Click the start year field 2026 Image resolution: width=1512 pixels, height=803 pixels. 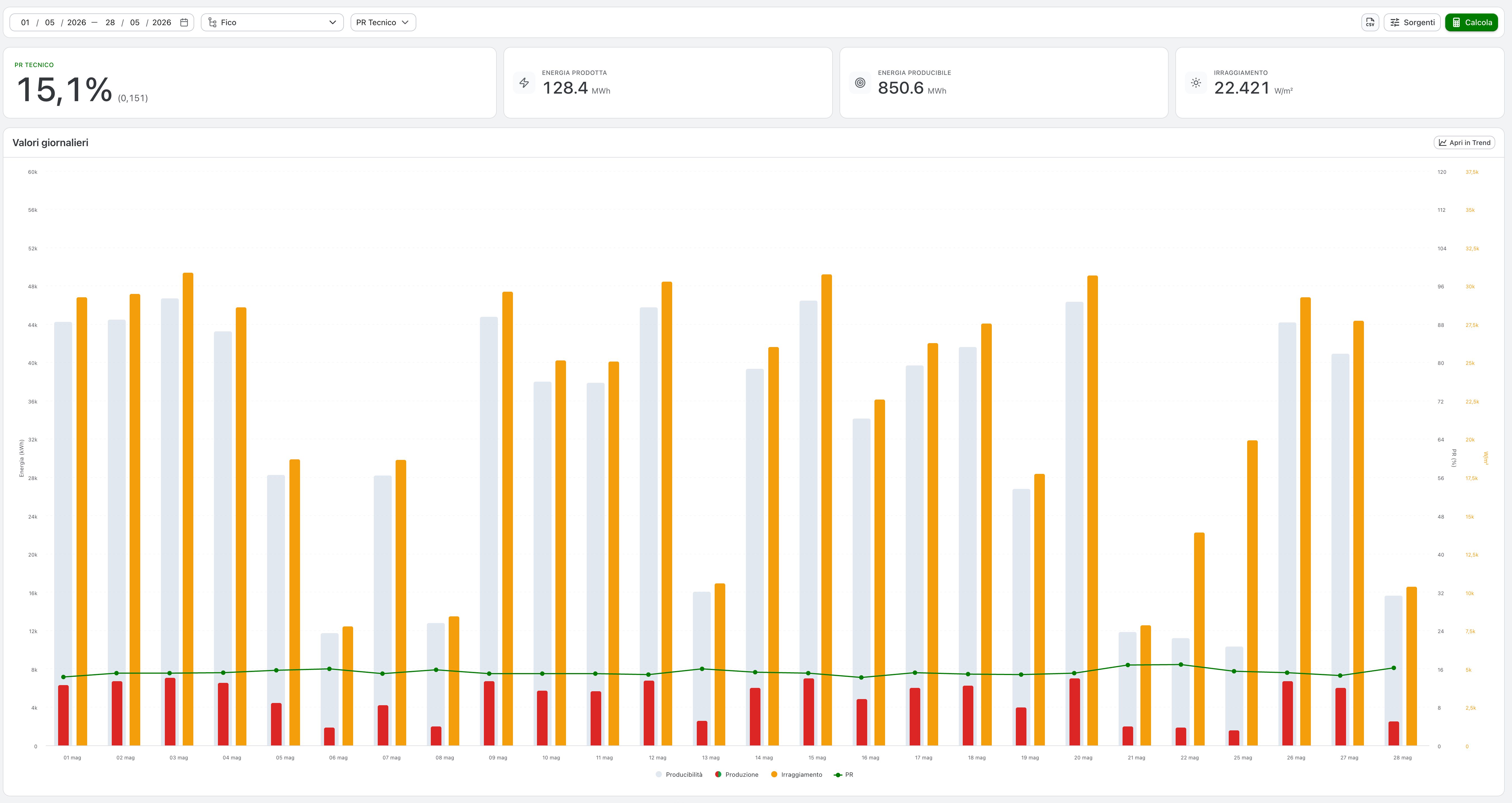[76, 22]
